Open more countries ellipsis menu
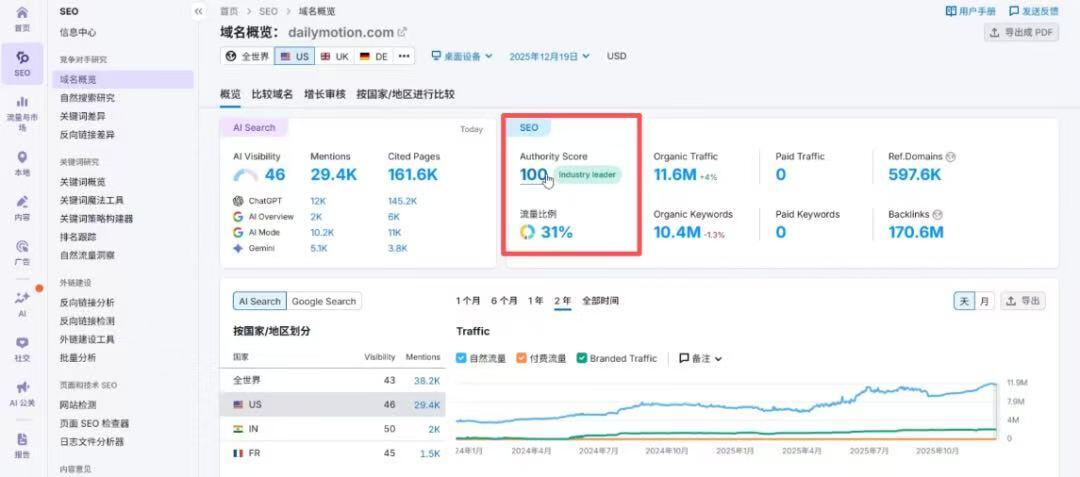 tap(404, 56)
